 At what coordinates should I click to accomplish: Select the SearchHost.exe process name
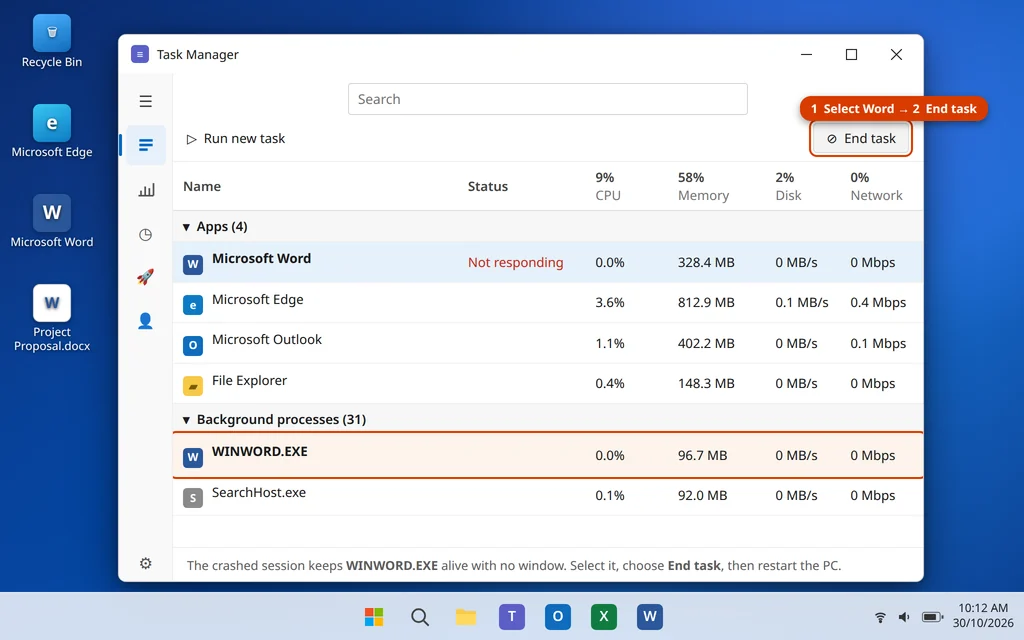tap(259, 493)
